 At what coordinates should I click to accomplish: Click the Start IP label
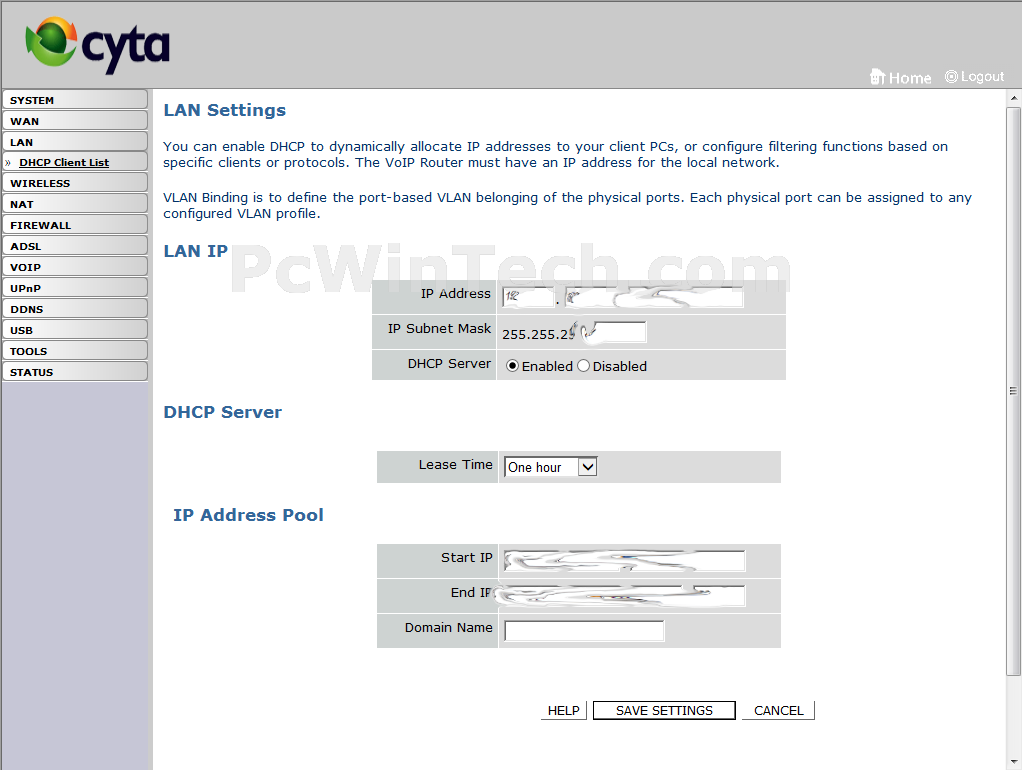tap(467, 557)
